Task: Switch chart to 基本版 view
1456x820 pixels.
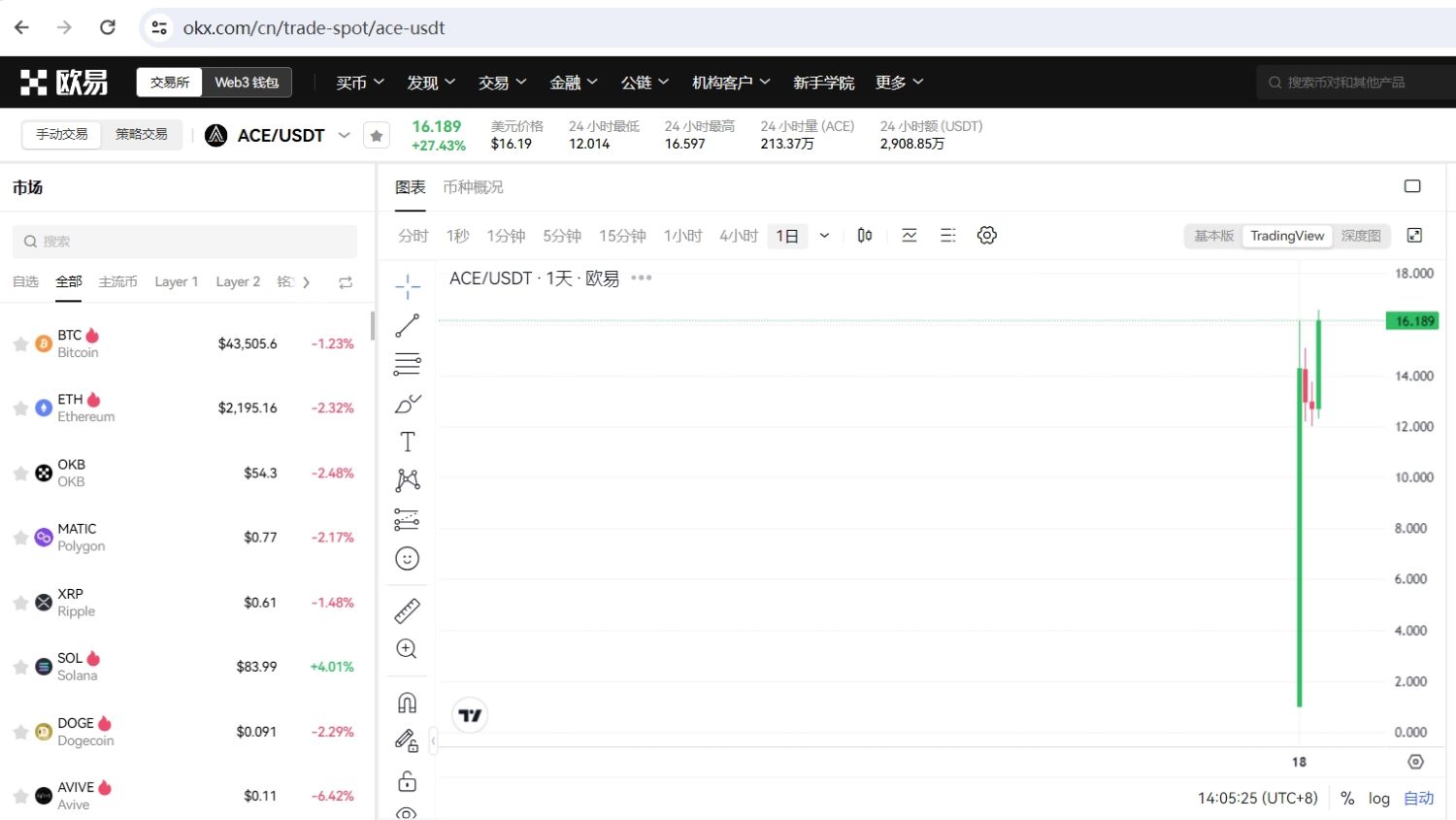Action: click(1213, 236)
